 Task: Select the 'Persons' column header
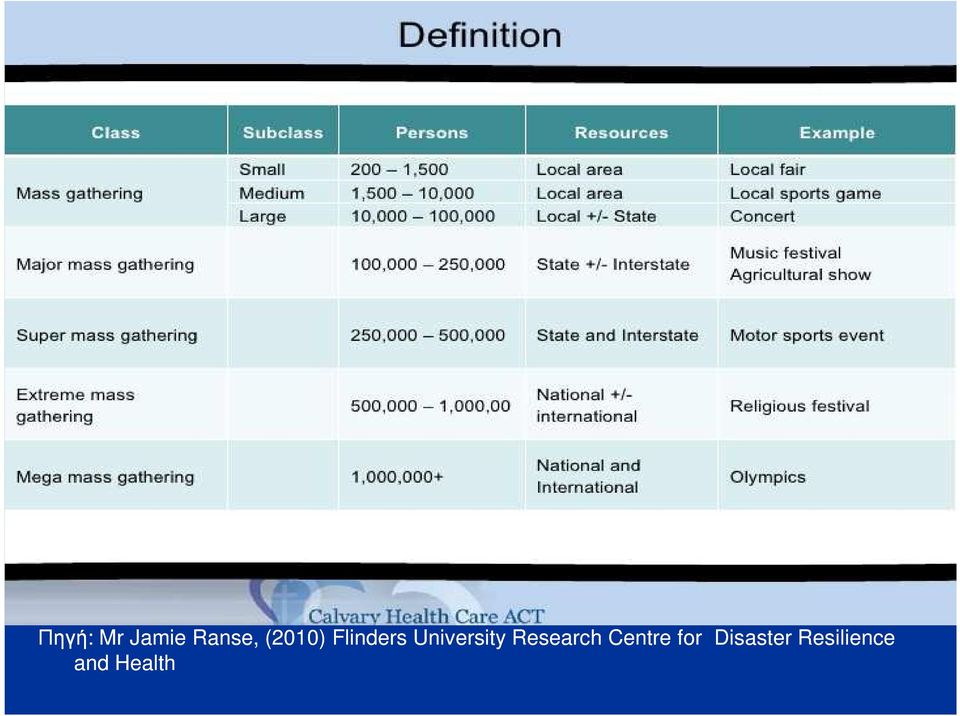pyautogui.click(x=432, y=132)
